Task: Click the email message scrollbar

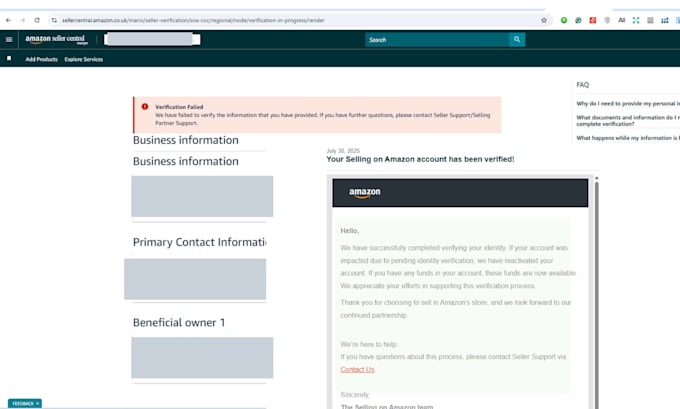Action: click(x=597, y=295)
